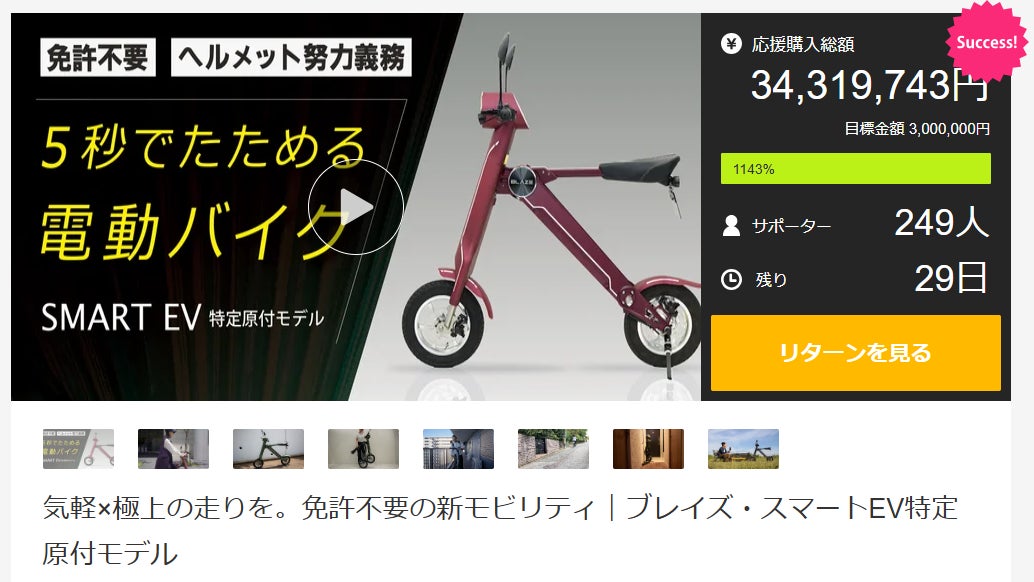Image resolution: width=1034 pixels, height=582 pixels.
Task: Click the yen icon beside 応援購入総額
Action: [731, 44]
